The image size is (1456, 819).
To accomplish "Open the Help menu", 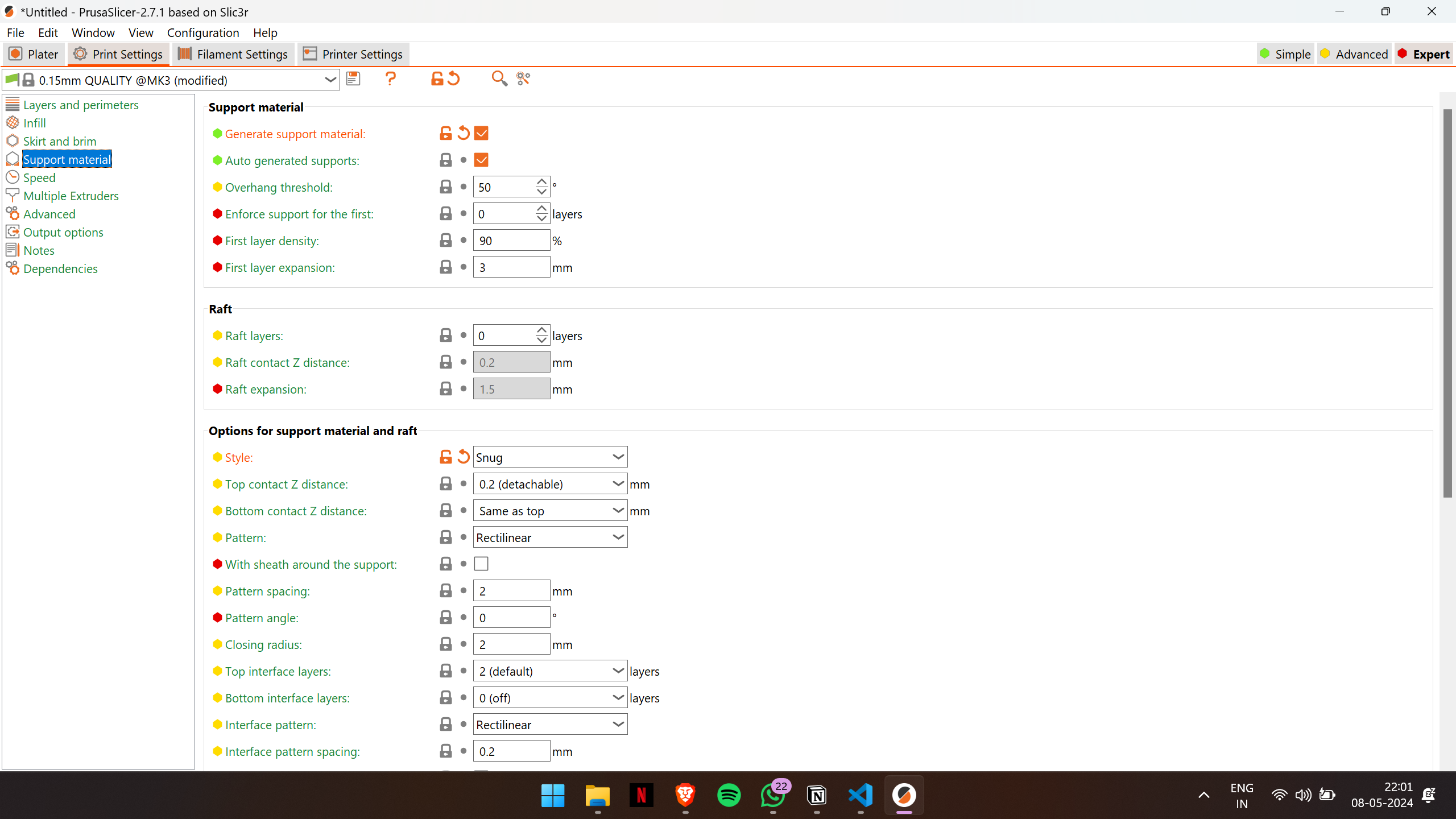I will [x=265, y=32].
